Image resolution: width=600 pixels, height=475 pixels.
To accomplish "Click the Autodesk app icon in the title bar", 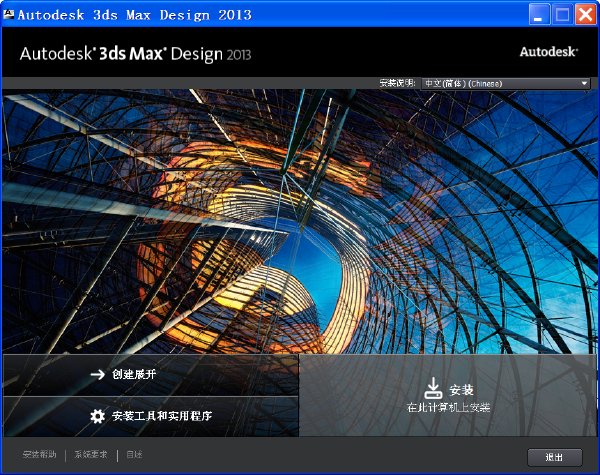I will click(8, 15).
